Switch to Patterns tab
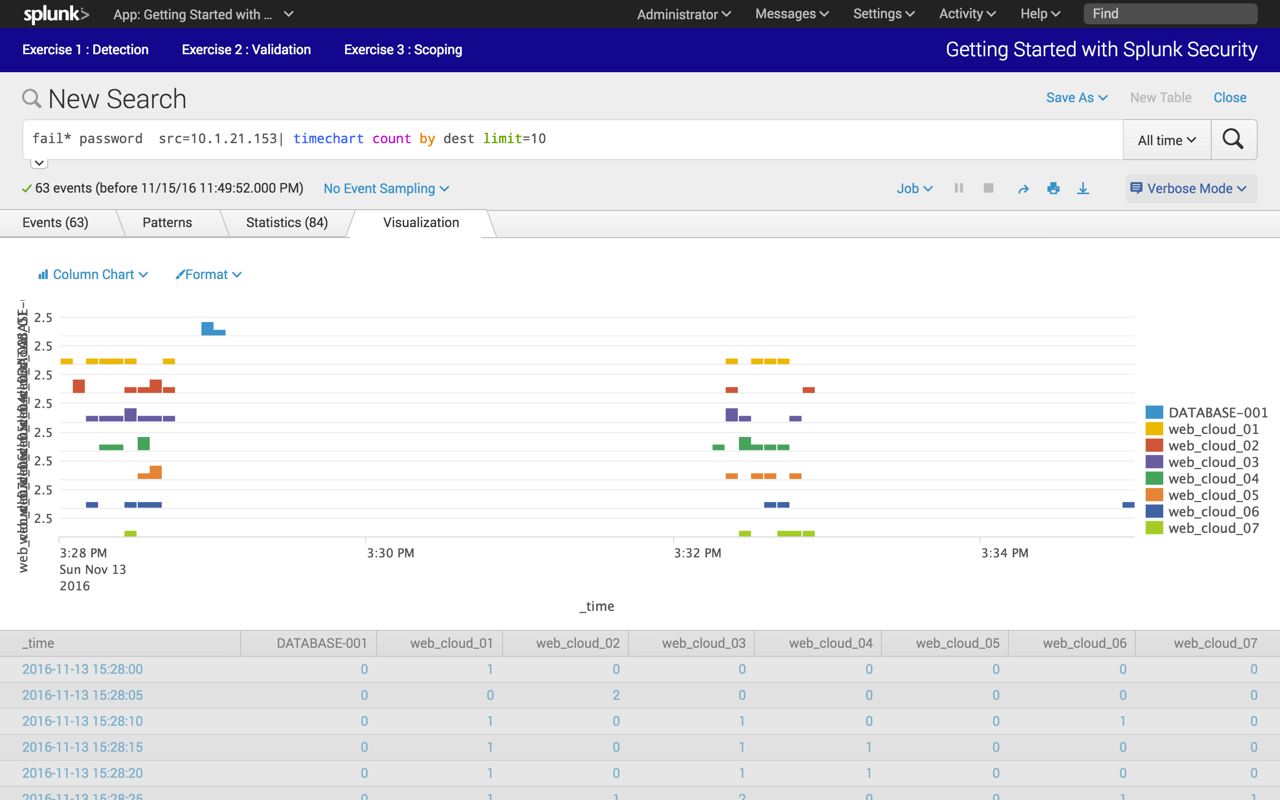 pyautogui.click(x=167, y=222)
